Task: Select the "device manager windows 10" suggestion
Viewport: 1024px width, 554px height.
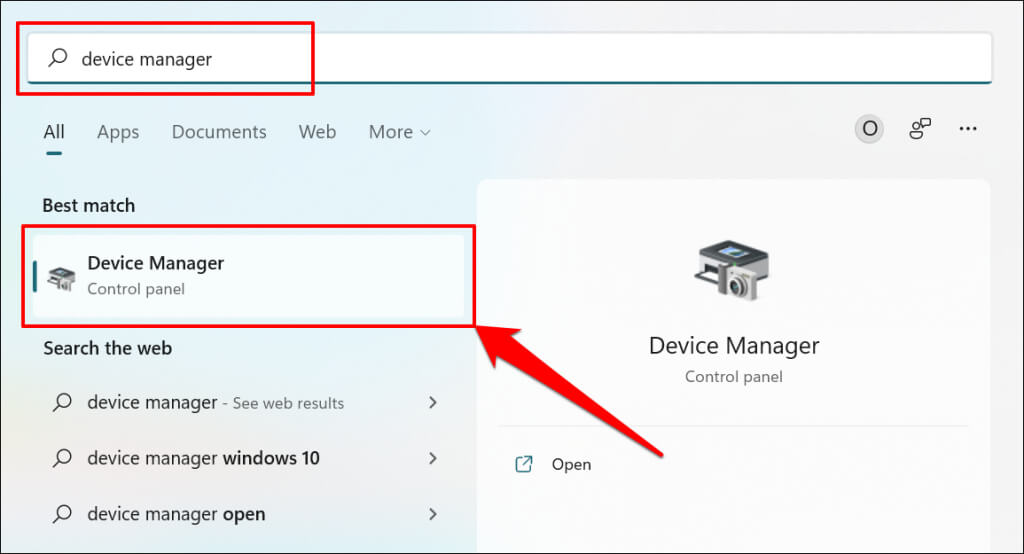Action: pos(245,458)
